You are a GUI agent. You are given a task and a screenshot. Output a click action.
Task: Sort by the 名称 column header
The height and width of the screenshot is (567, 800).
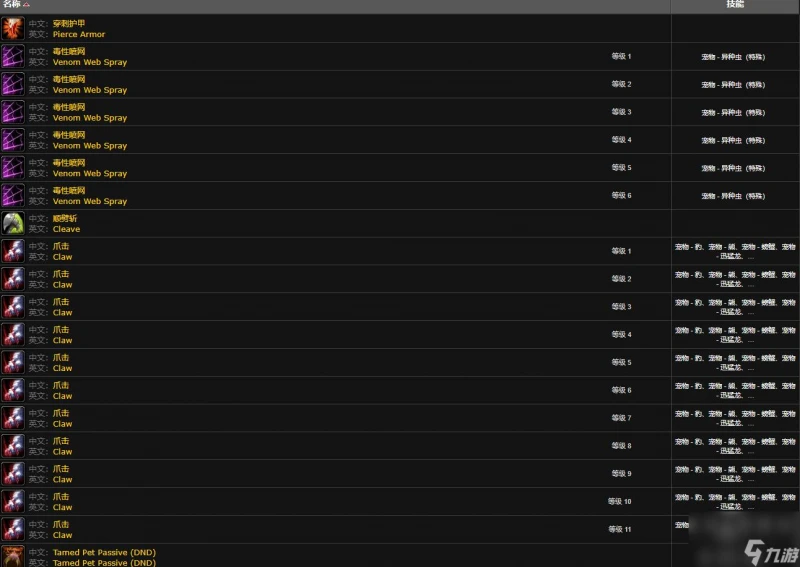11,5
